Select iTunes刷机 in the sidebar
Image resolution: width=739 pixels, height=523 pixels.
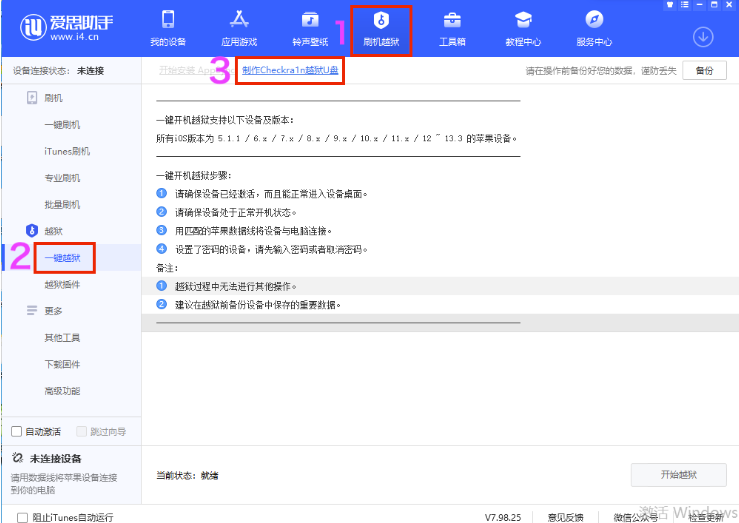(x=67, y=151)
